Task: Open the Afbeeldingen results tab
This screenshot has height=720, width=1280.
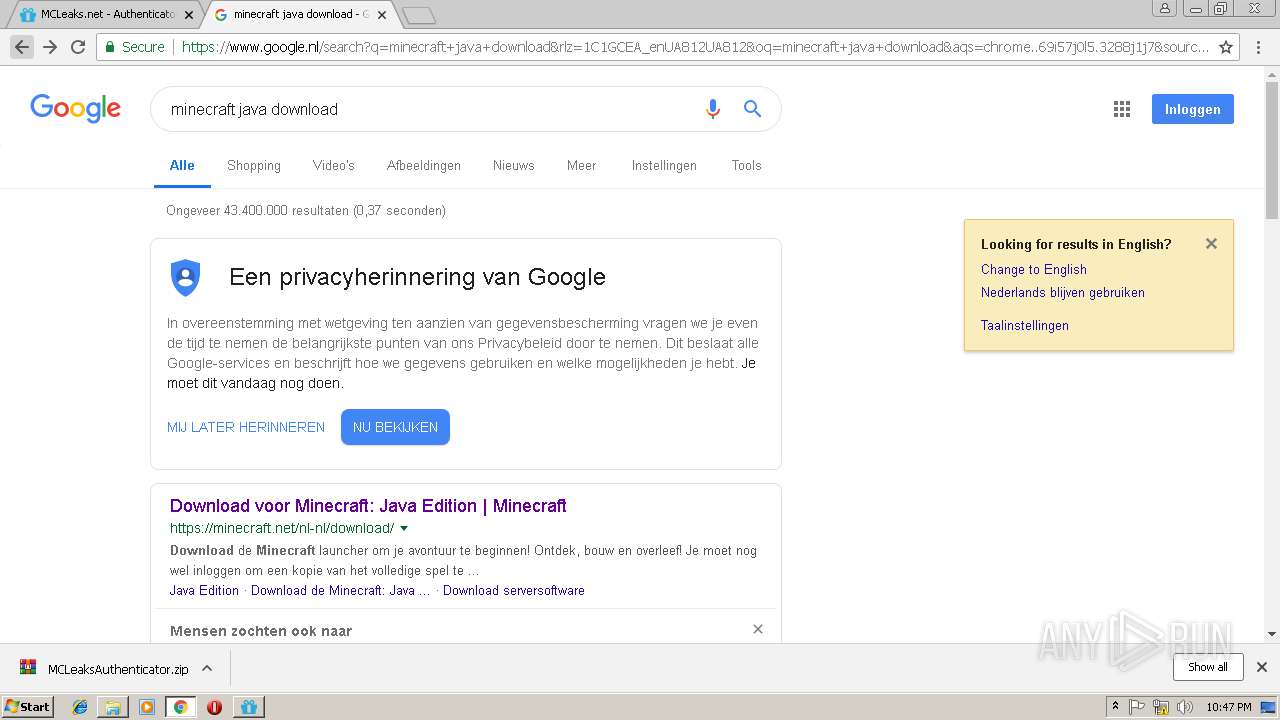Action: point(424,165)
